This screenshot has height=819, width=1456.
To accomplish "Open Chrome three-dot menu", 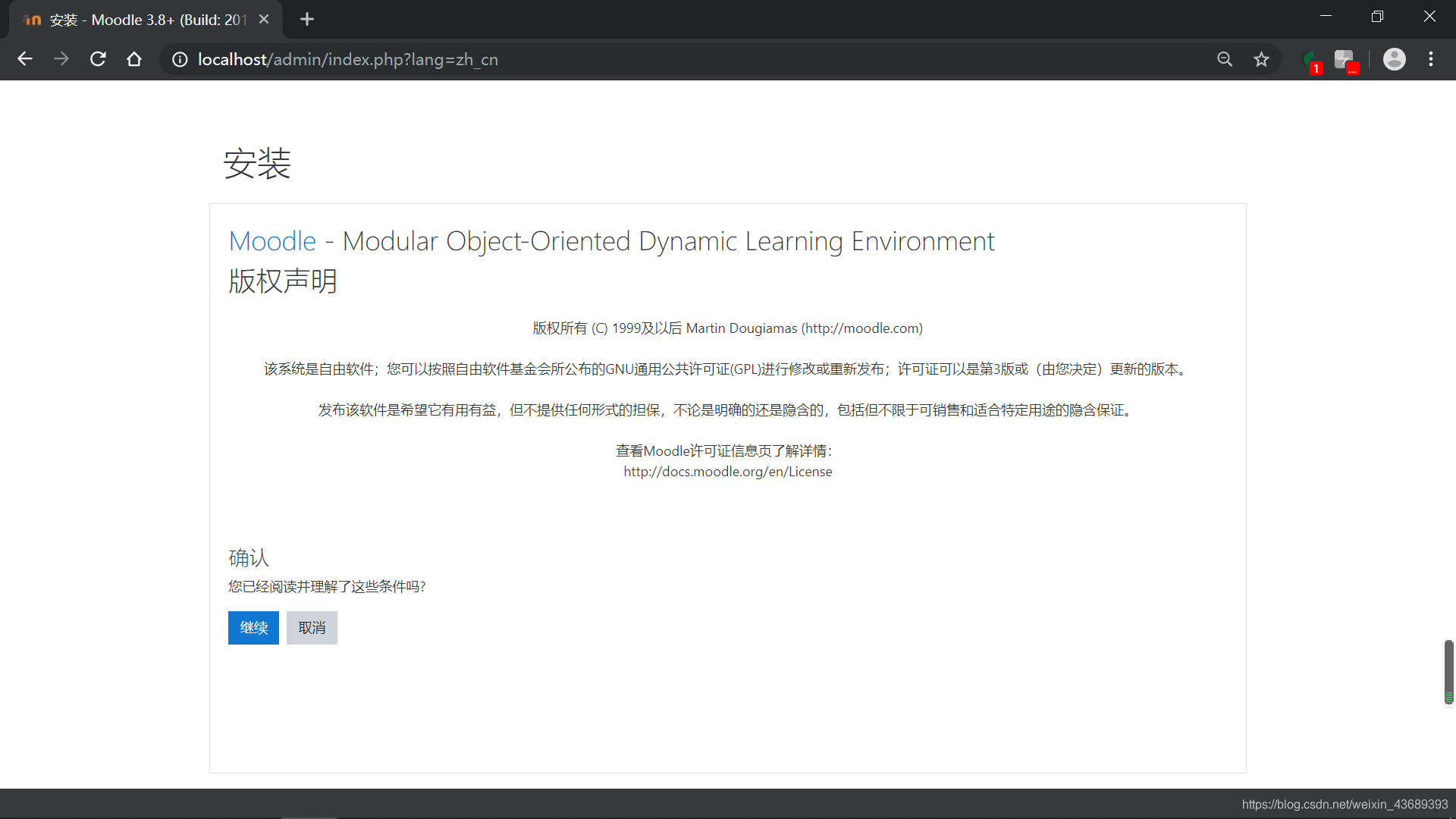I will (x=1431, y=59).
